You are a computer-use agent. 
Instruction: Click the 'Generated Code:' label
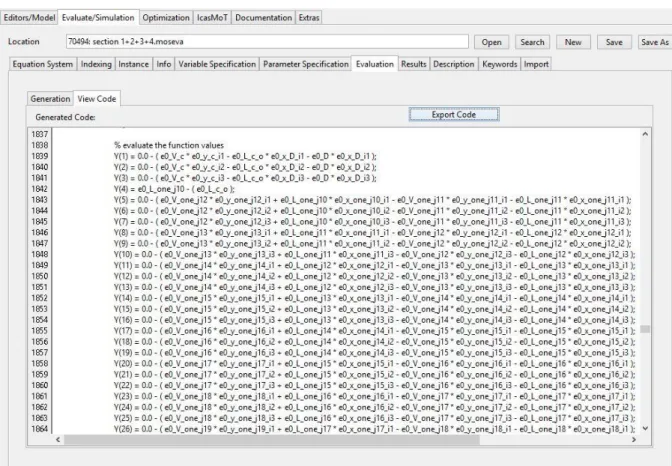pos(65,117)
